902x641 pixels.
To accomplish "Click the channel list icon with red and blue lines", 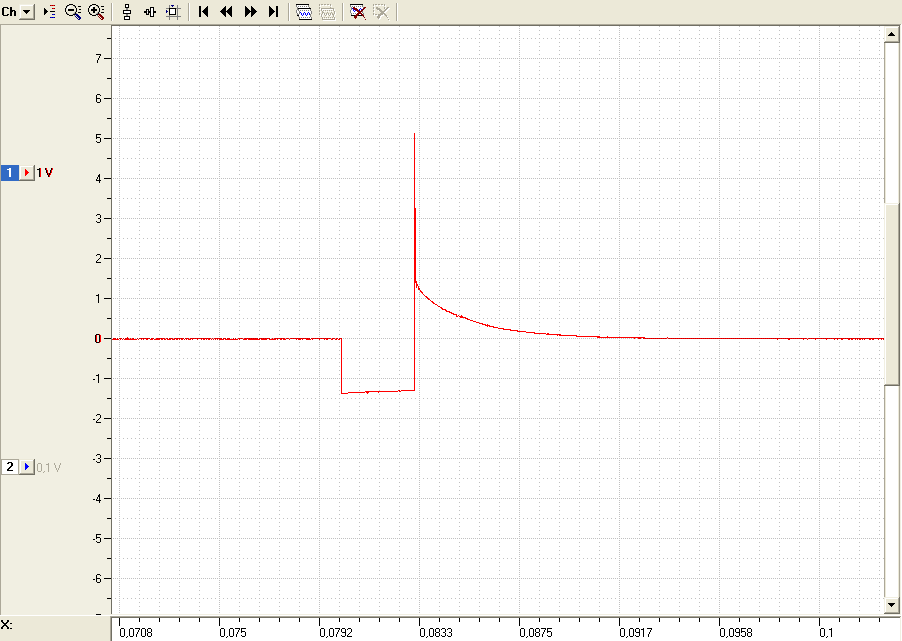I will click(49, 12).
